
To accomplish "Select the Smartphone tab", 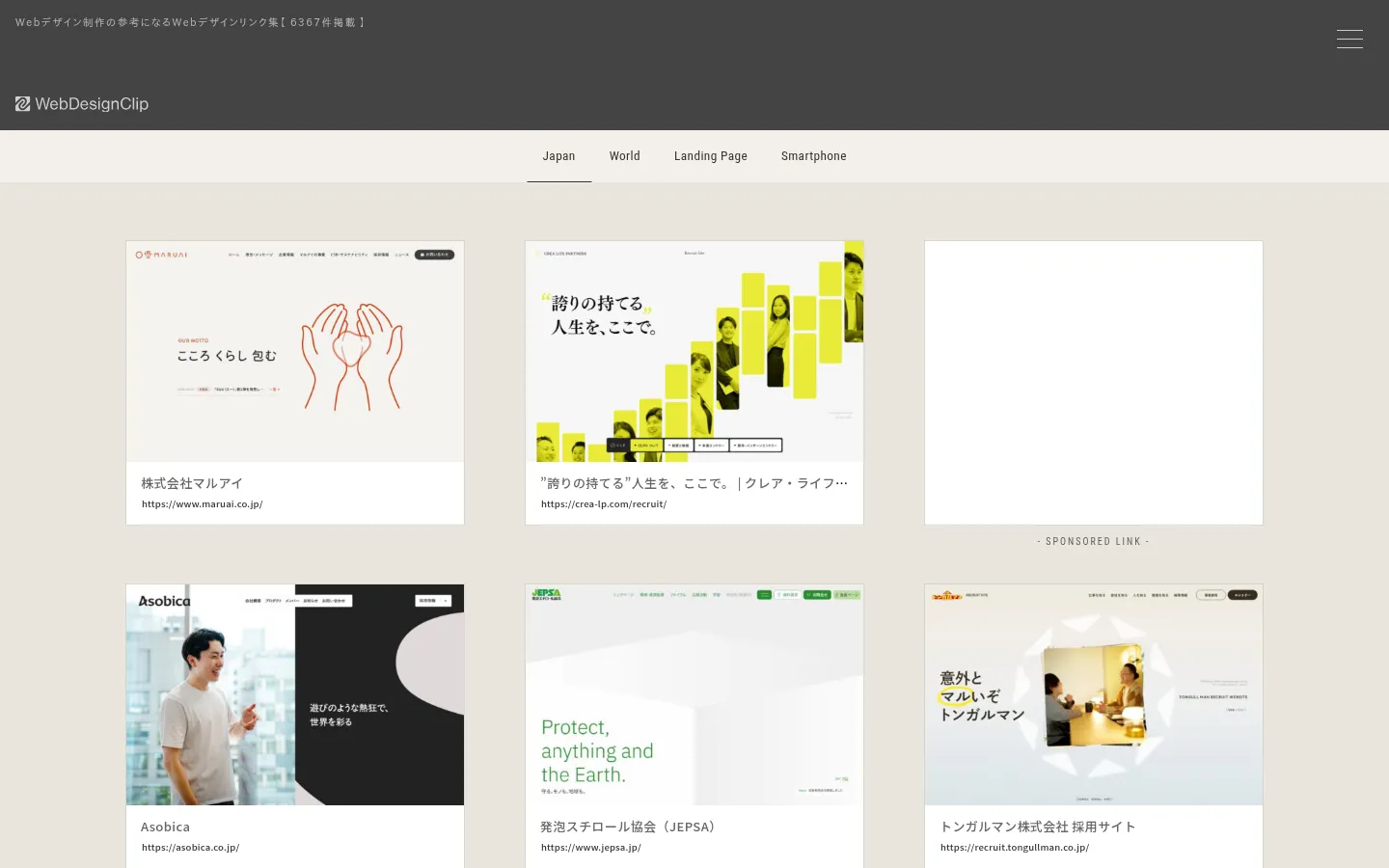I will (814, 156).
